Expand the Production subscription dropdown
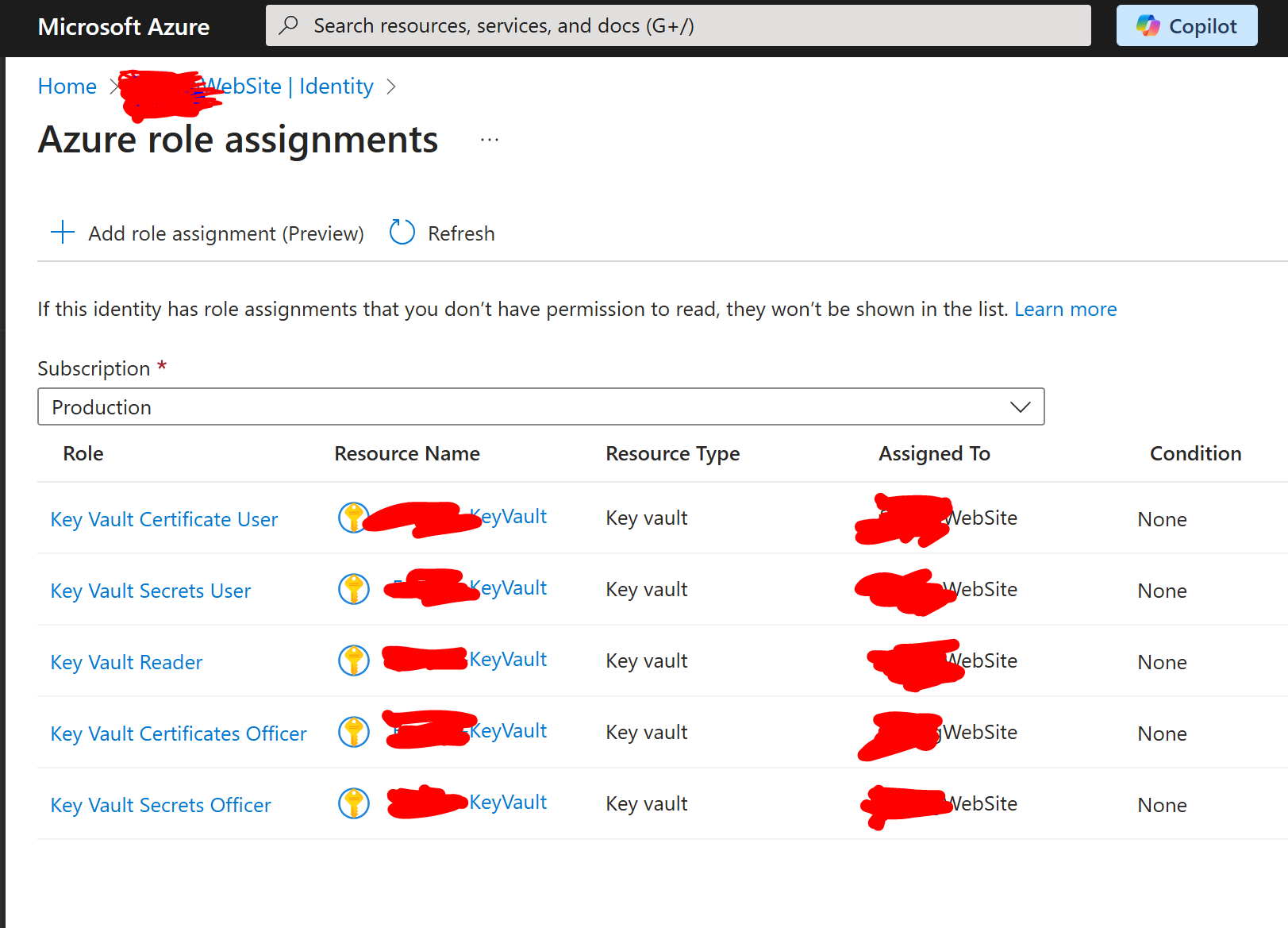 coord(541,406)
